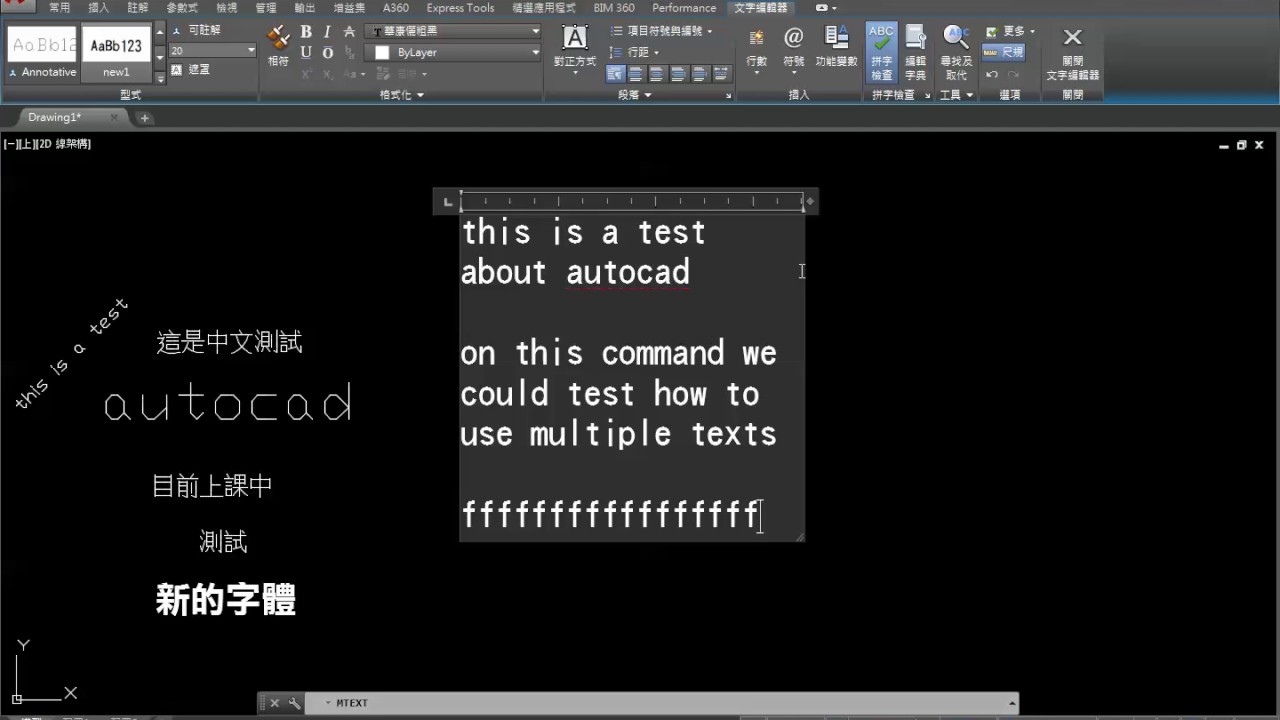1280x720 pixels.
Task: Select the new1 text style thumbnail
Action: click(116, 54)
